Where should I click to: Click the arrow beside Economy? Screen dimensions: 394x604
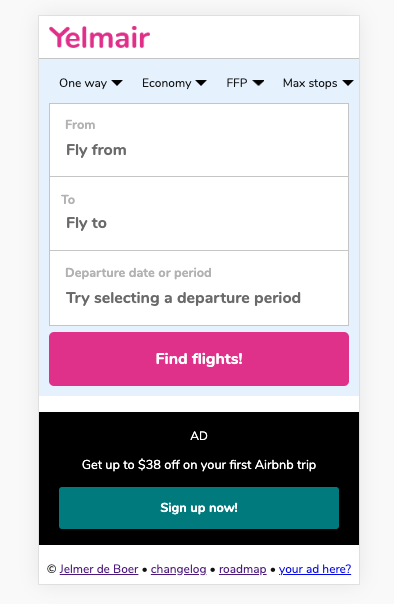coord(201,83)
